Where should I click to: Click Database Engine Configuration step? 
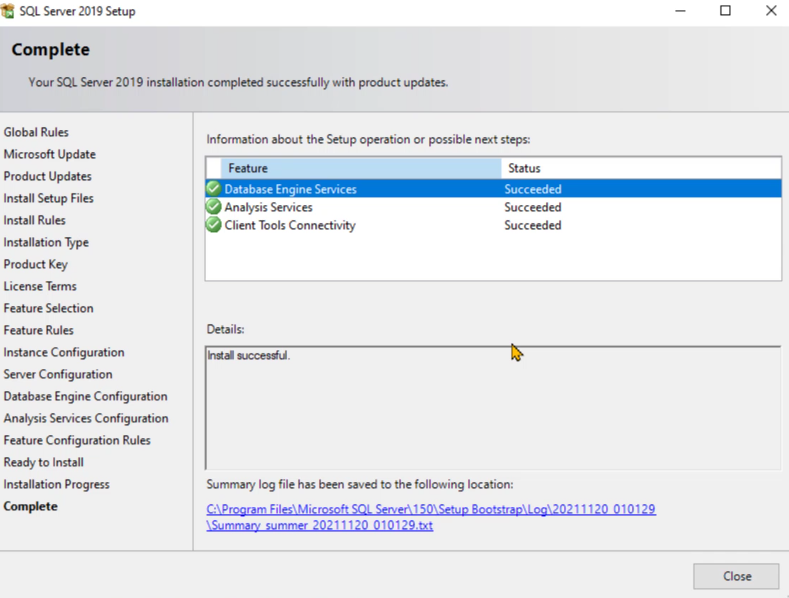coord(86,396)
